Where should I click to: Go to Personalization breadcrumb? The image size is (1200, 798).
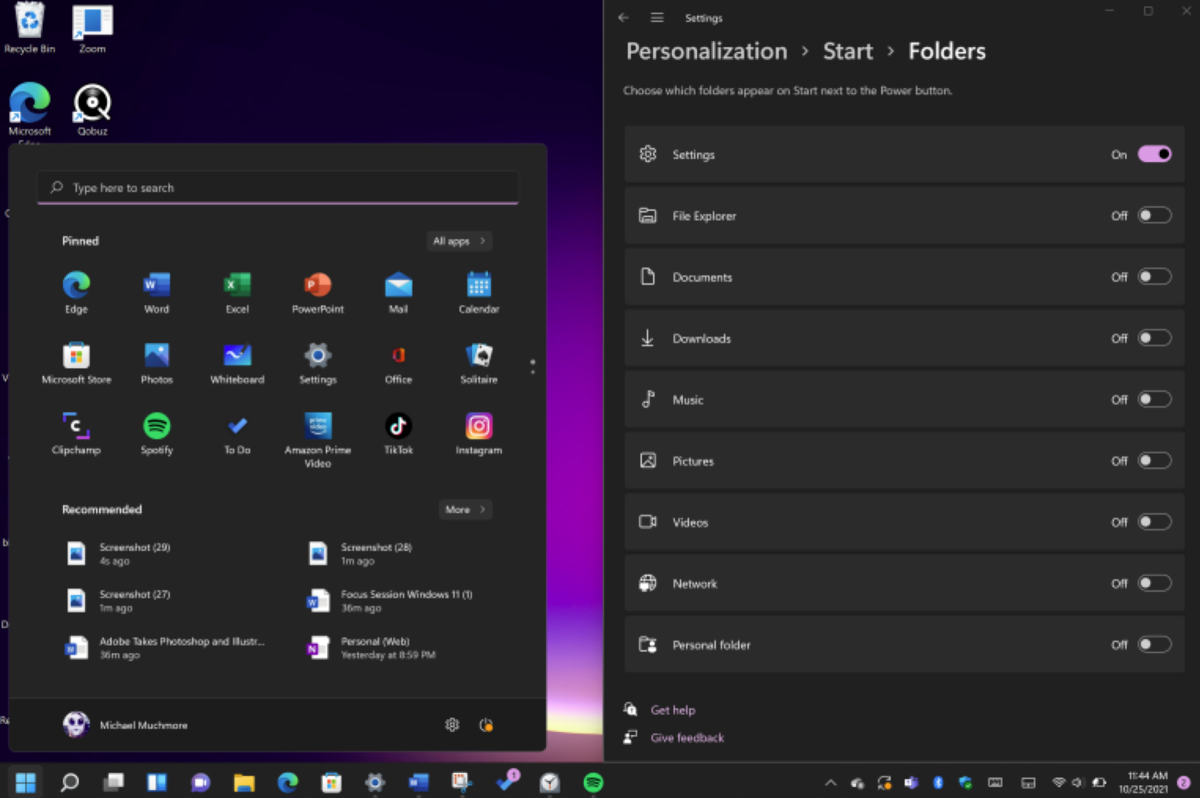point(707,51)
